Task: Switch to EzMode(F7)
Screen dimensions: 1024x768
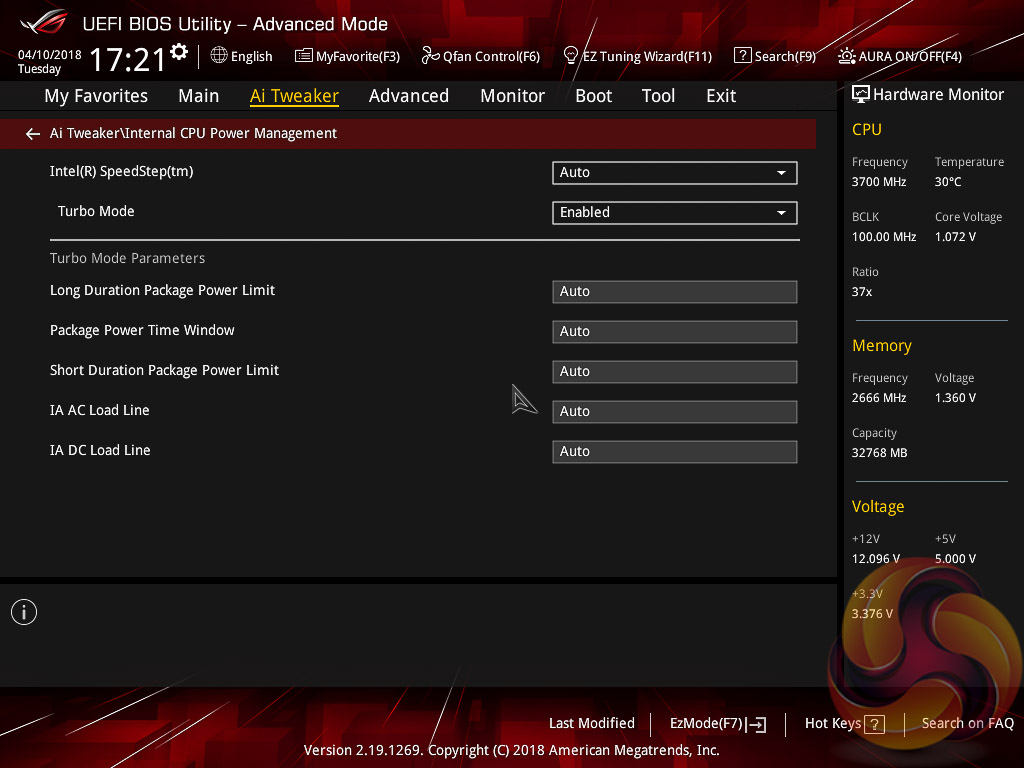Action: point(718,724)
